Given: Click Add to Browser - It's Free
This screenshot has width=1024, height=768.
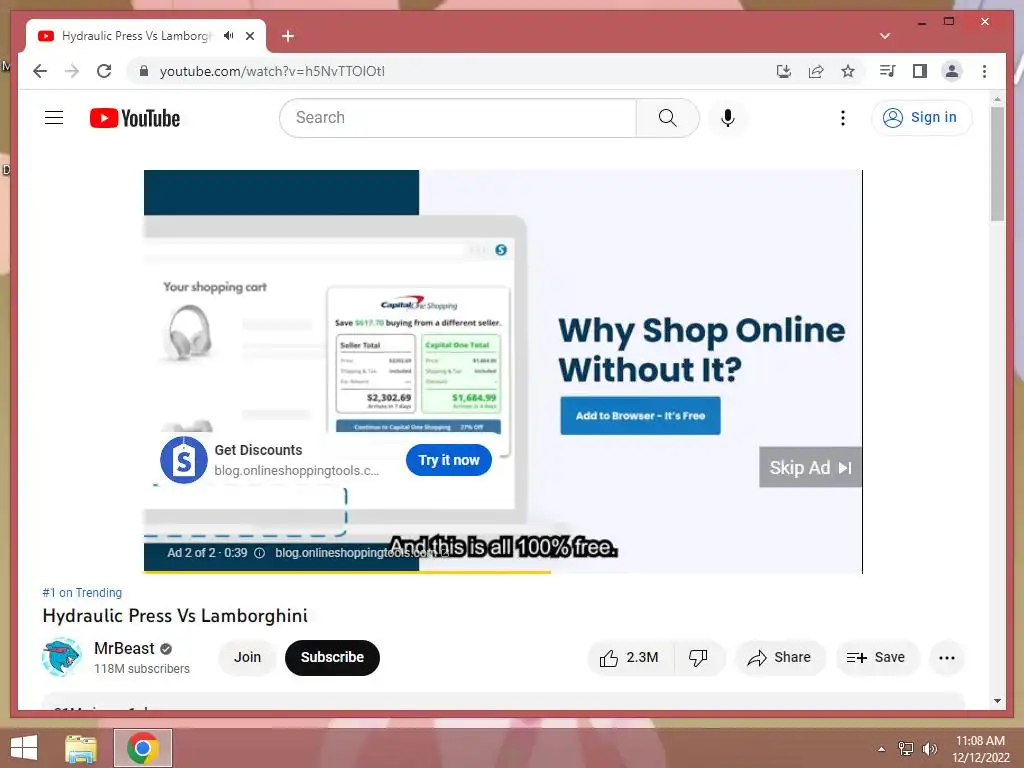Looking at the screenshot, I should click(x=640, y=415).
